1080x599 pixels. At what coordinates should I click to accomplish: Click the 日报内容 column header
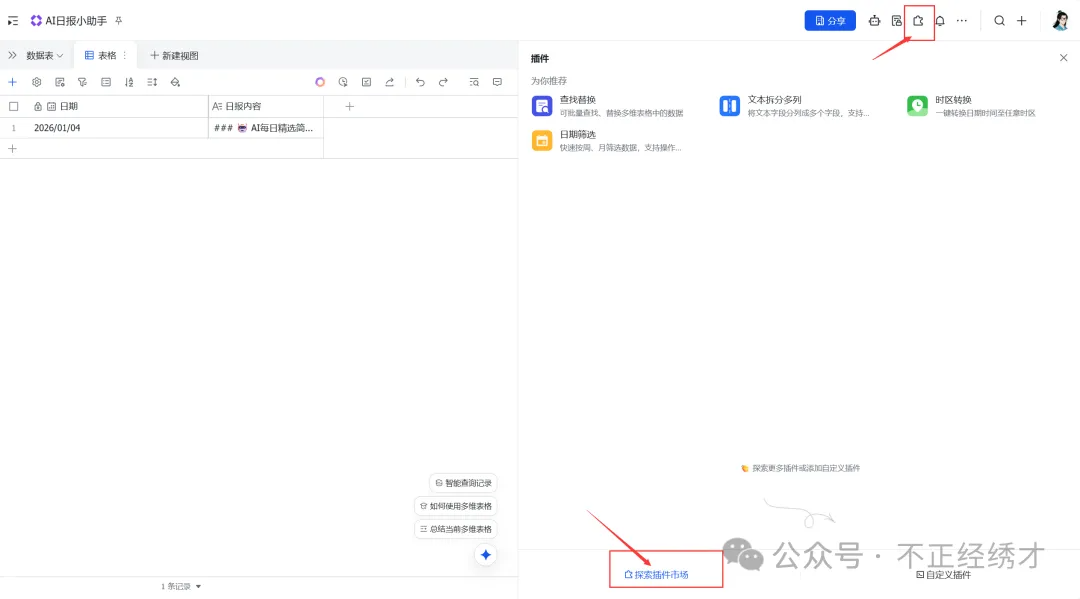click(266, 106)
